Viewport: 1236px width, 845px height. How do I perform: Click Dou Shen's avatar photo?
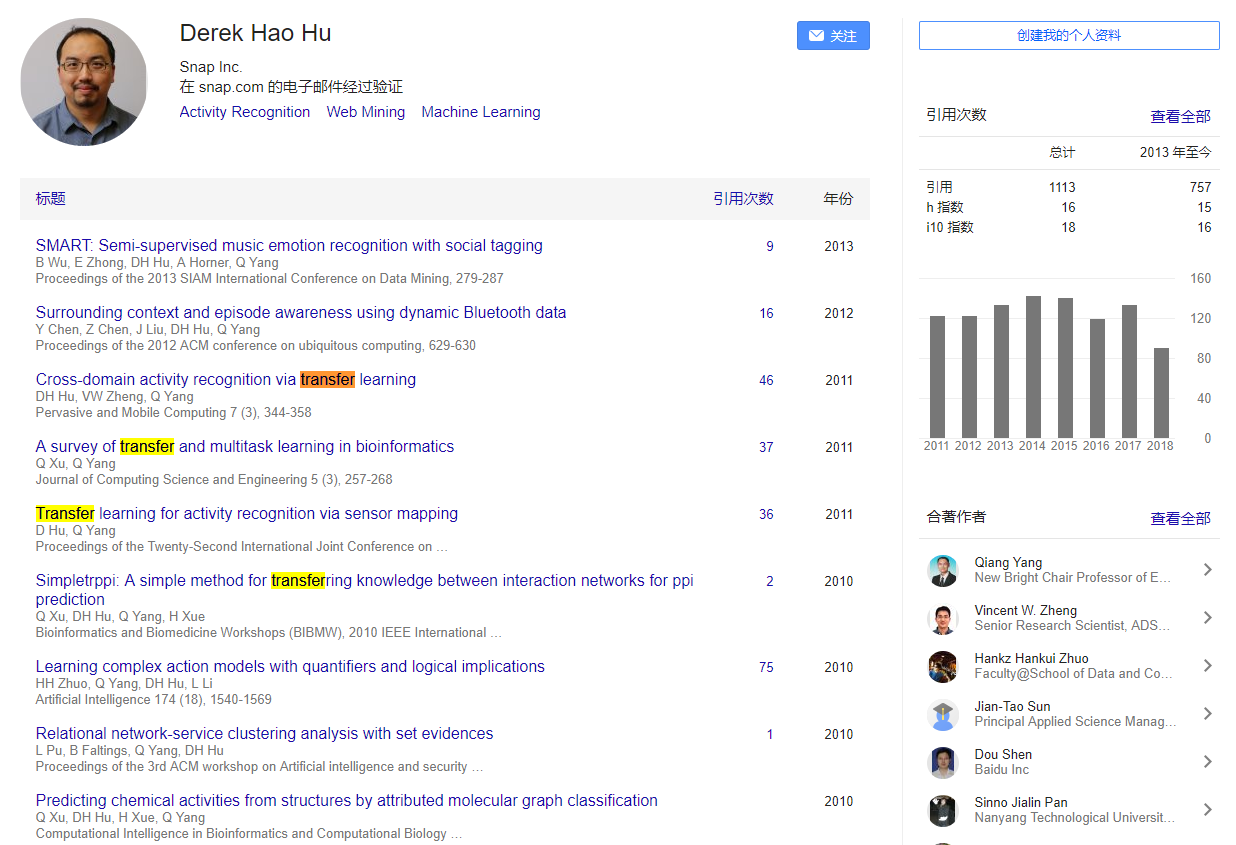pos(942,762)
